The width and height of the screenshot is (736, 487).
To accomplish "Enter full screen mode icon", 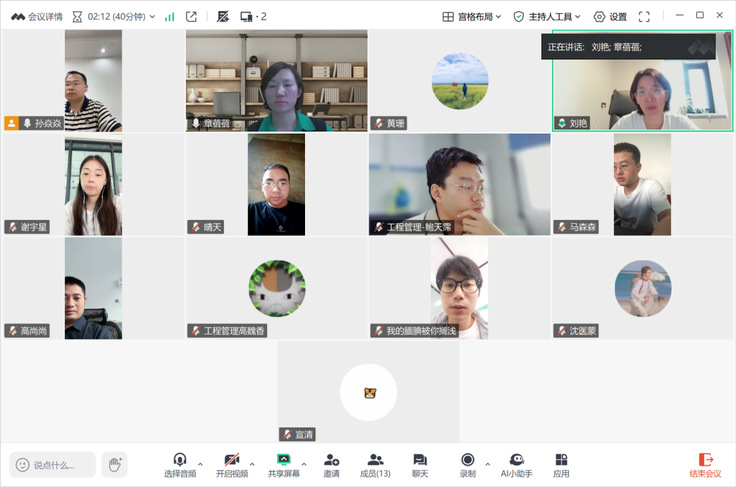I will coord(644,16).
